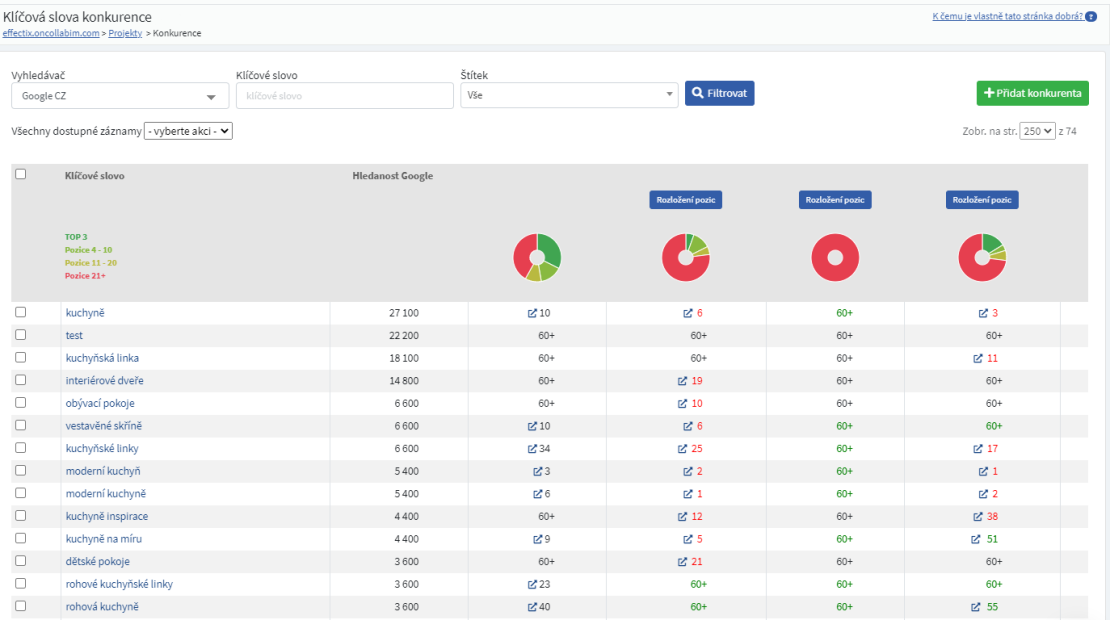This screenshot has width=1110, height=620.
Task: Open external link icon beside 6 in moderní kuchyně row
Action: 537,494
